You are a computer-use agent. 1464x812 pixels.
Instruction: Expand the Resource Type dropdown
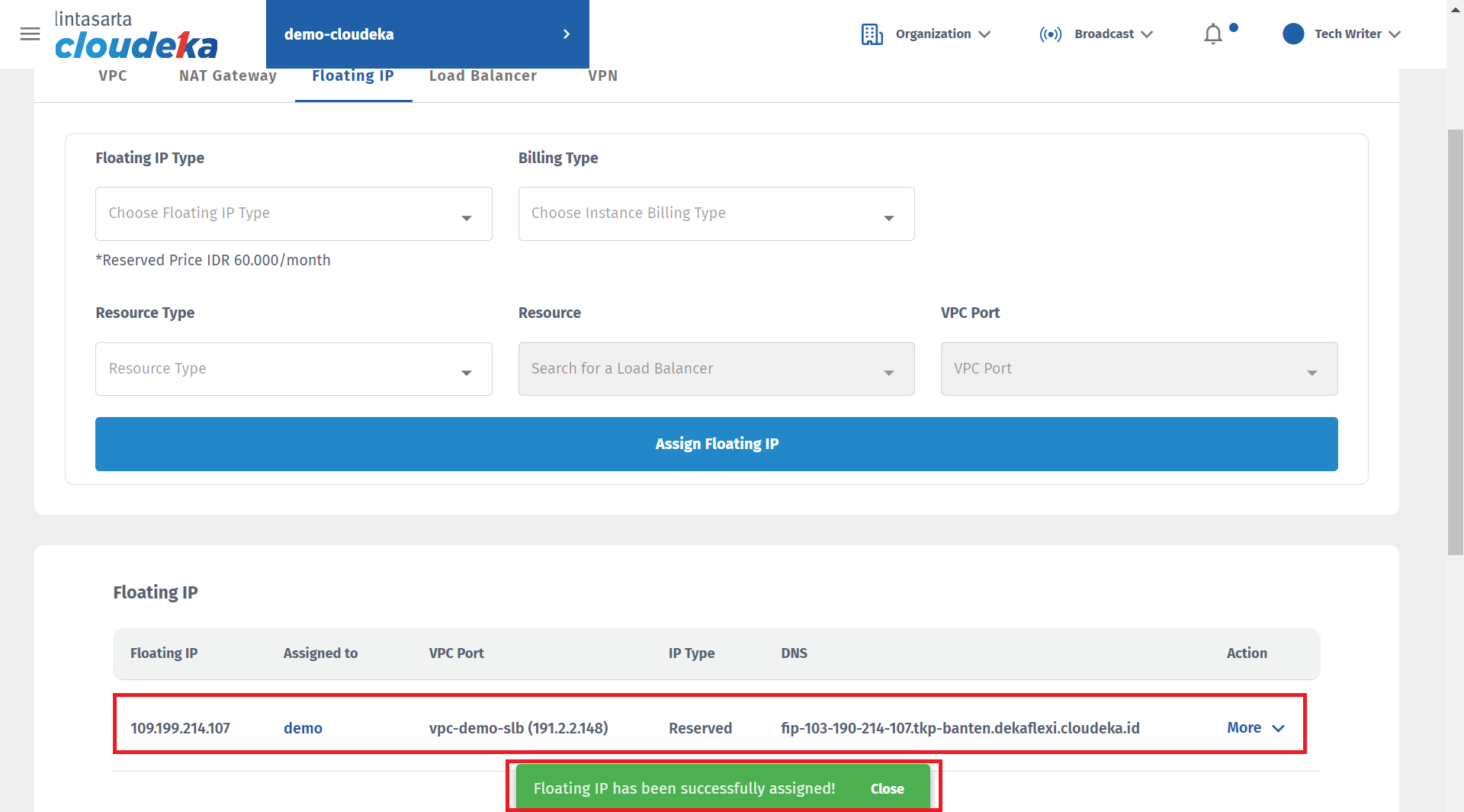point(293,369)
